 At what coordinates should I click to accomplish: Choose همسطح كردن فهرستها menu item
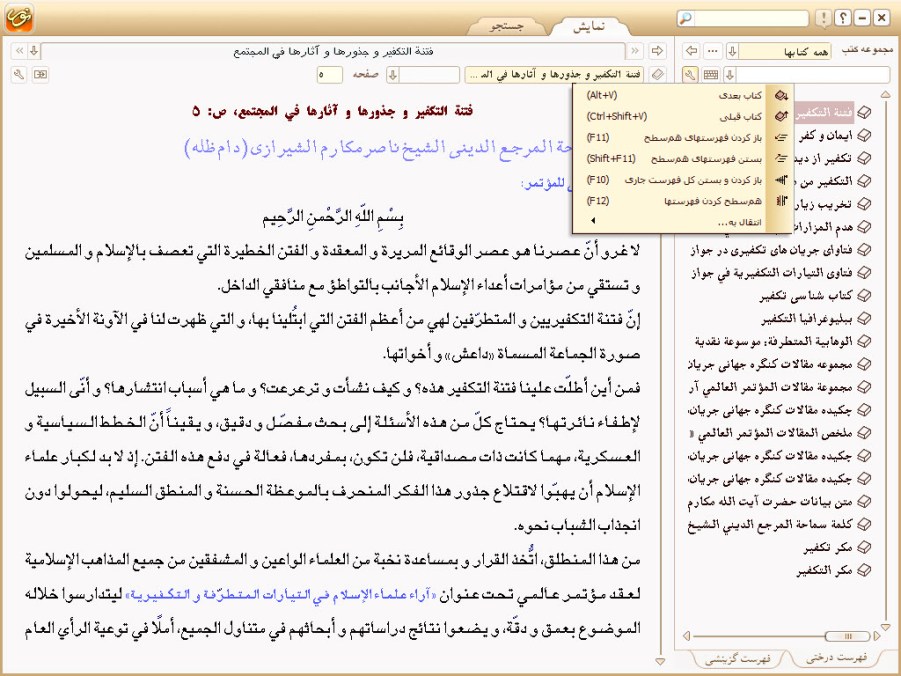[684, 201]
